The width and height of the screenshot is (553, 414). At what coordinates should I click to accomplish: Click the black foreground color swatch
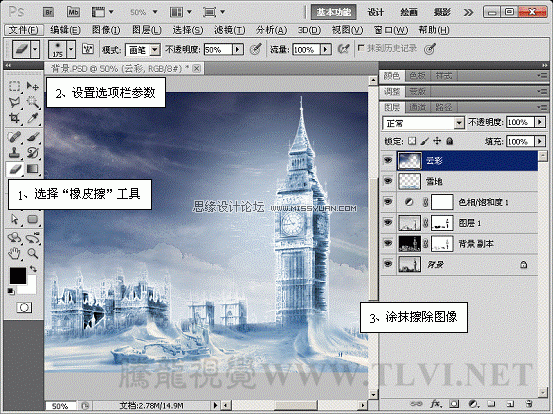tap(18, 276)
